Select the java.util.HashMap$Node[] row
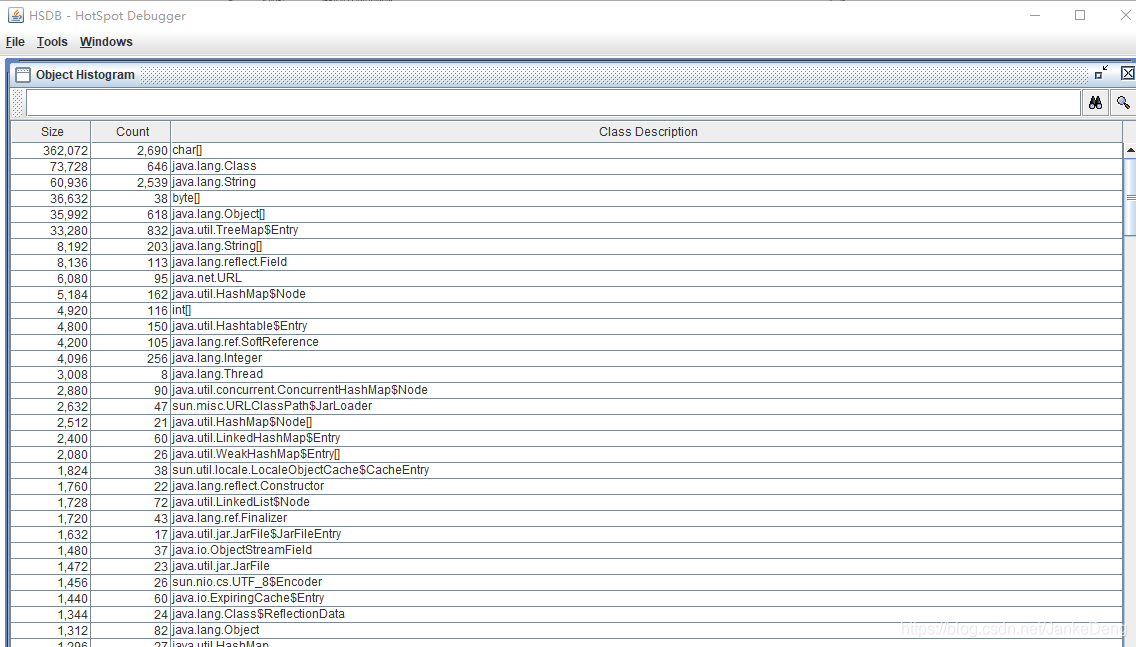Screen dimensions: 1136x647 pyautogui.click(x=567, y=422)
